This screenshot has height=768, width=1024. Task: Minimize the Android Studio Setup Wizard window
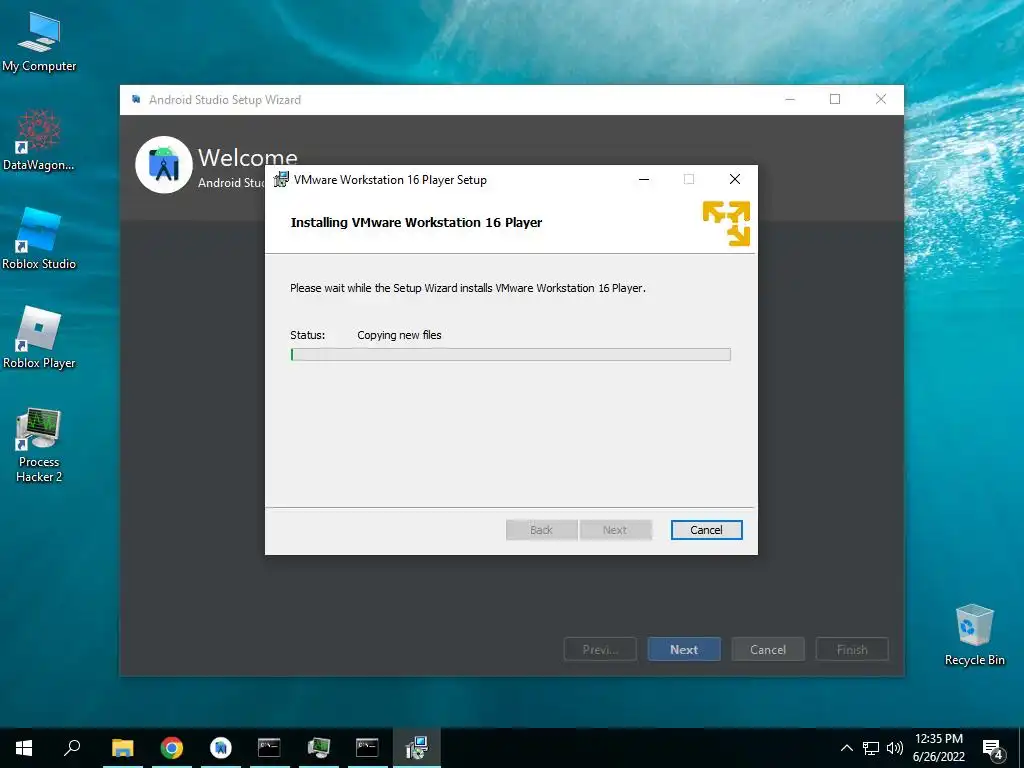tap(790, 99)
